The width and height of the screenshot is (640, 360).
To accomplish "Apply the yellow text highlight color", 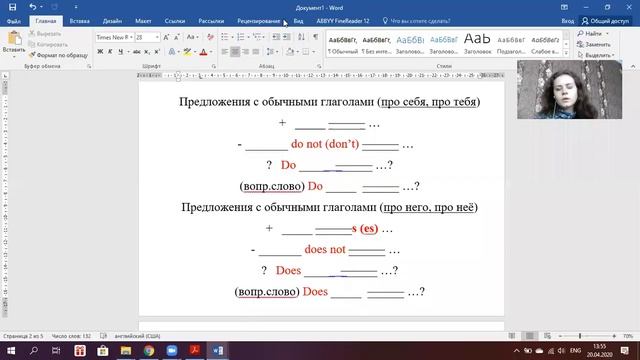I will point(187,52).
